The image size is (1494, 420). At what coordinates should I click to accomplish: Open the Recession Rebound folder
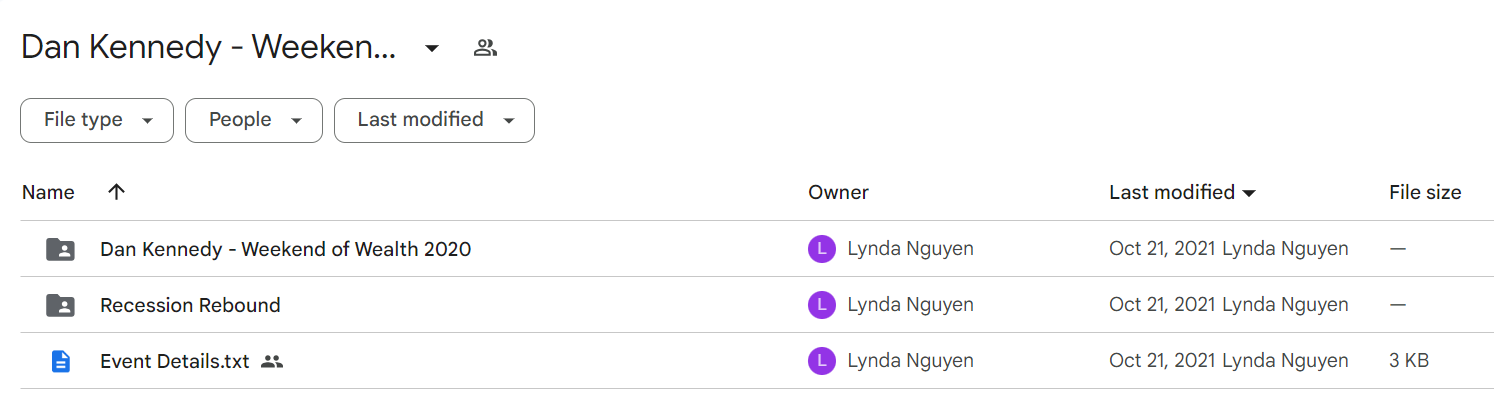[190, 305]
